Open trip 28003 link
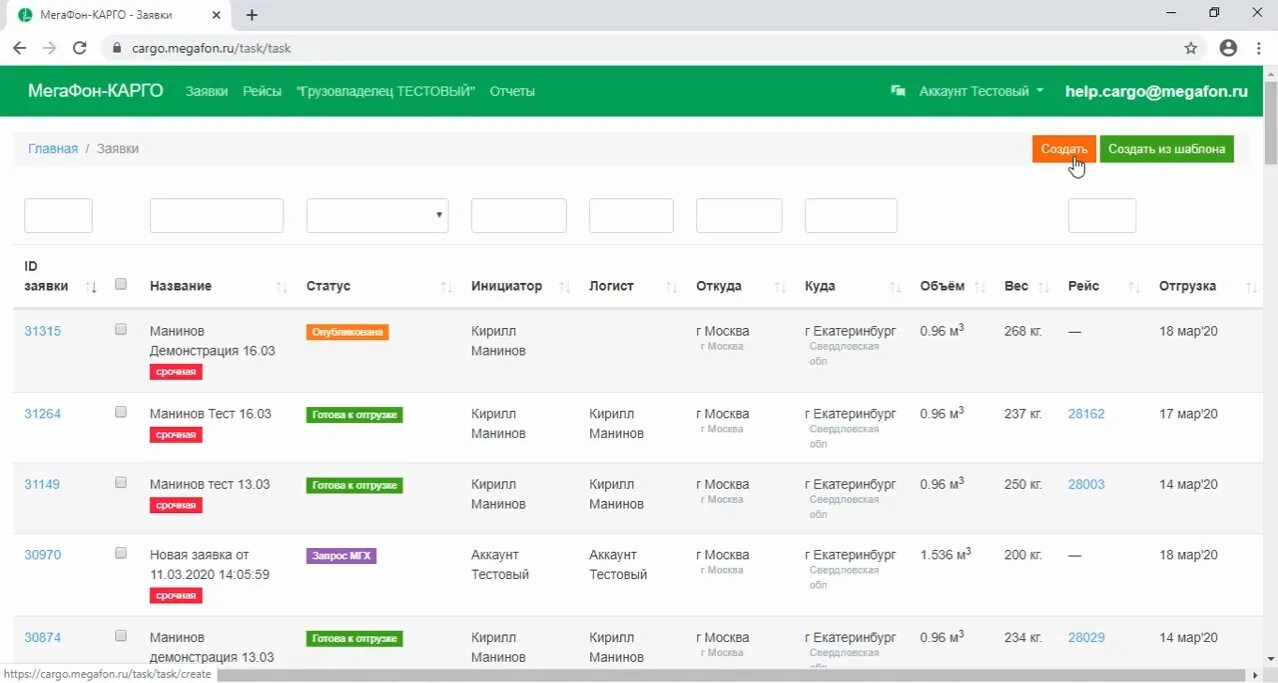Viewport: 1278px width, 683px height. tap(1086, 484)
